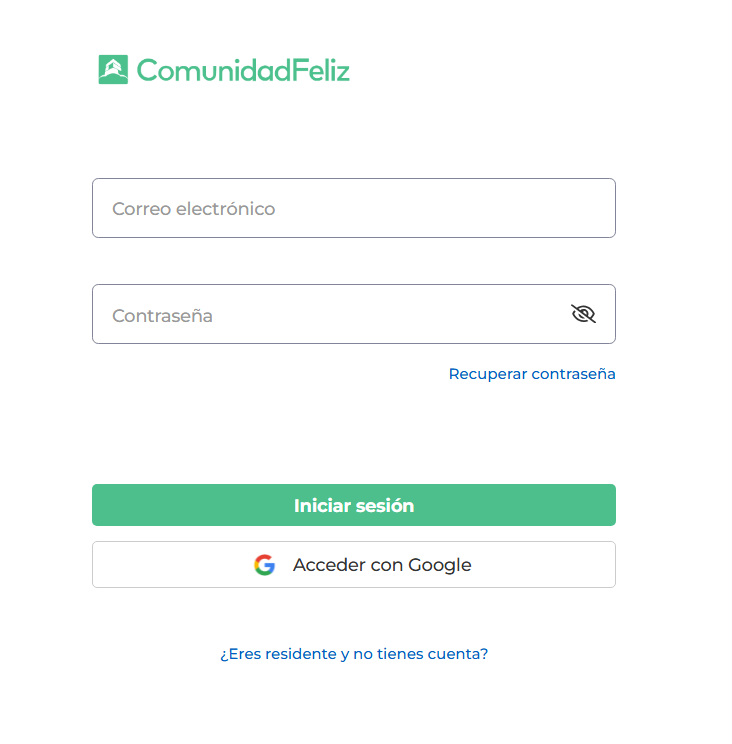This screenshot has height=744, width=732.
Task: Sign in using the Google account option
Action: click(x=353, y=565)
